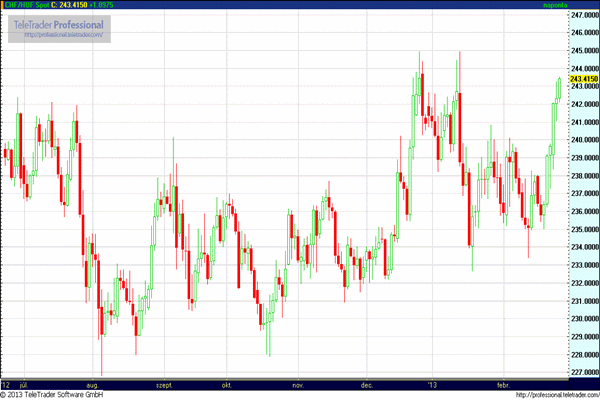This screenshot has width=600, height=400.
Task: Select the febr. marker on the time axis
Action: pos(505,384)
